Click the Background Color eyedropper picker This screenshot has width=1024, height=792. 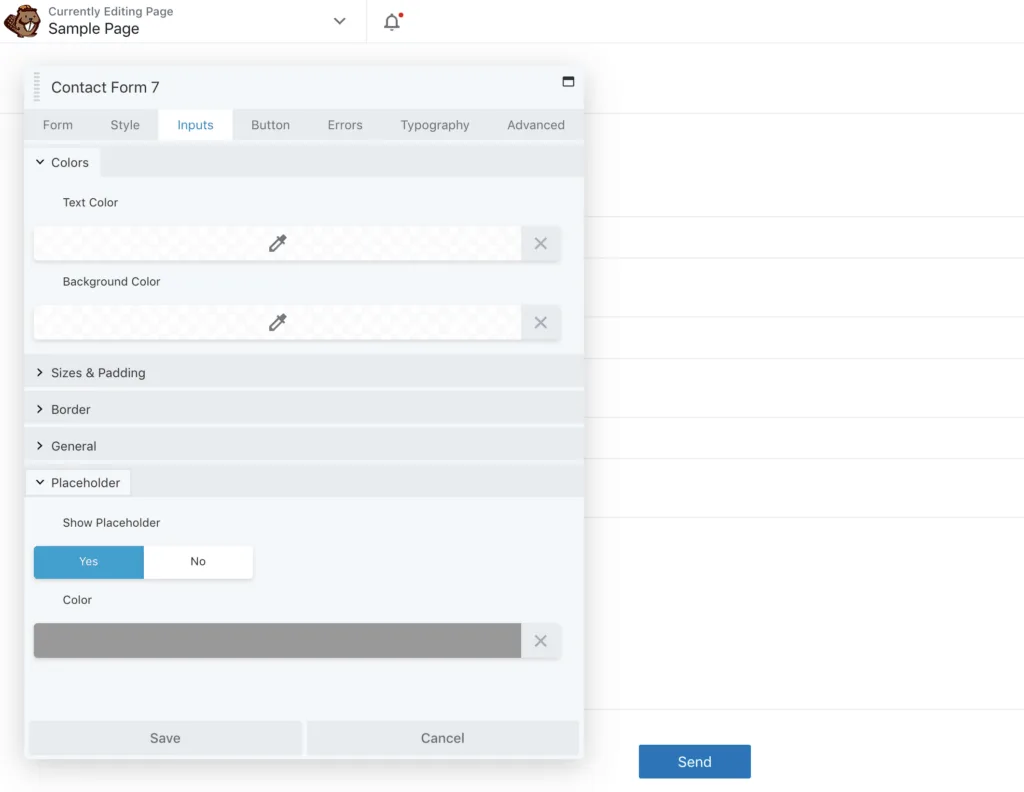pyautogui.click(x=278, y=323)
